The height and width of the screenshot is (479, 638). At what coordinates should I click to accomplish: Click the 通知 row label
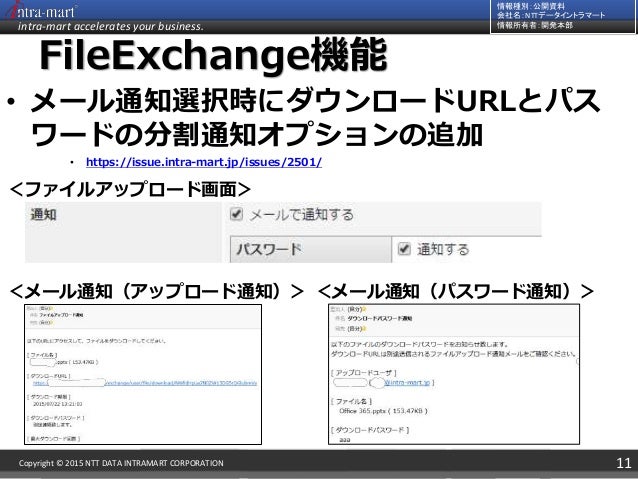(x=43, y=214)
